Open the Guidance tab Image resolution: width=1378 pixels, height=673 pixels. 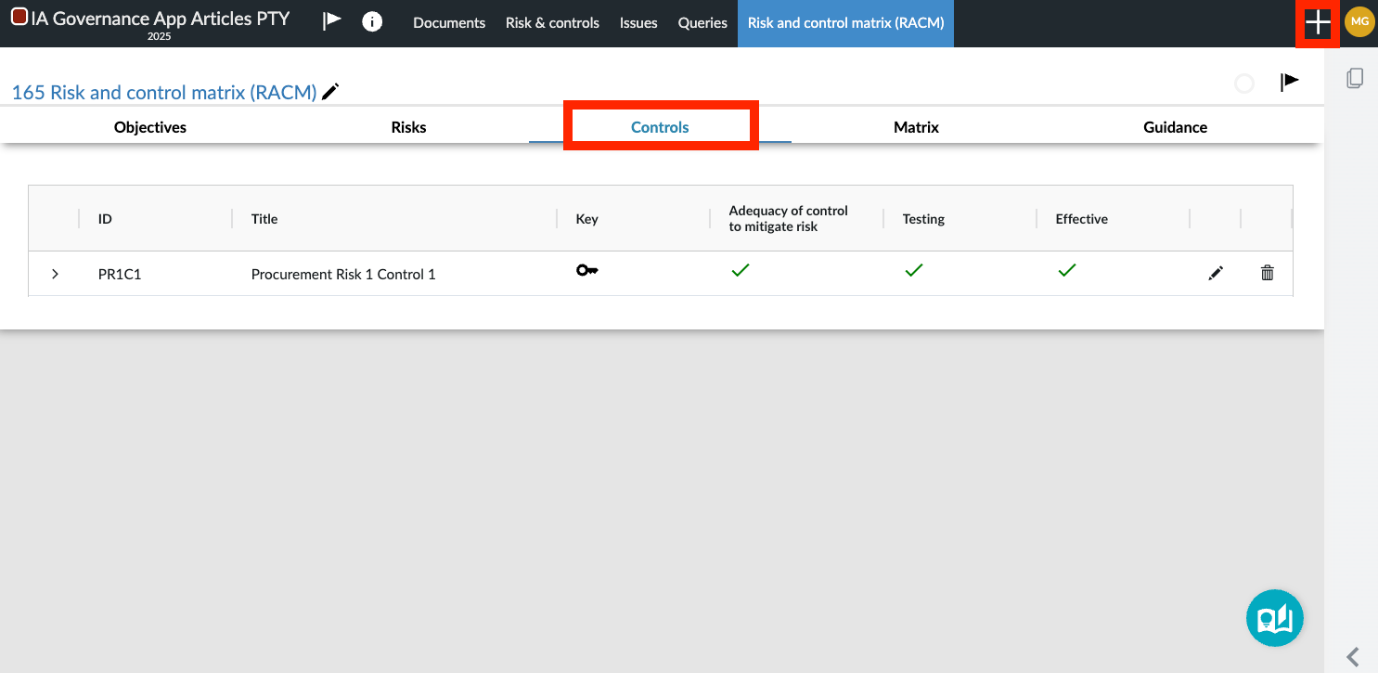(x=1175, y=127)
